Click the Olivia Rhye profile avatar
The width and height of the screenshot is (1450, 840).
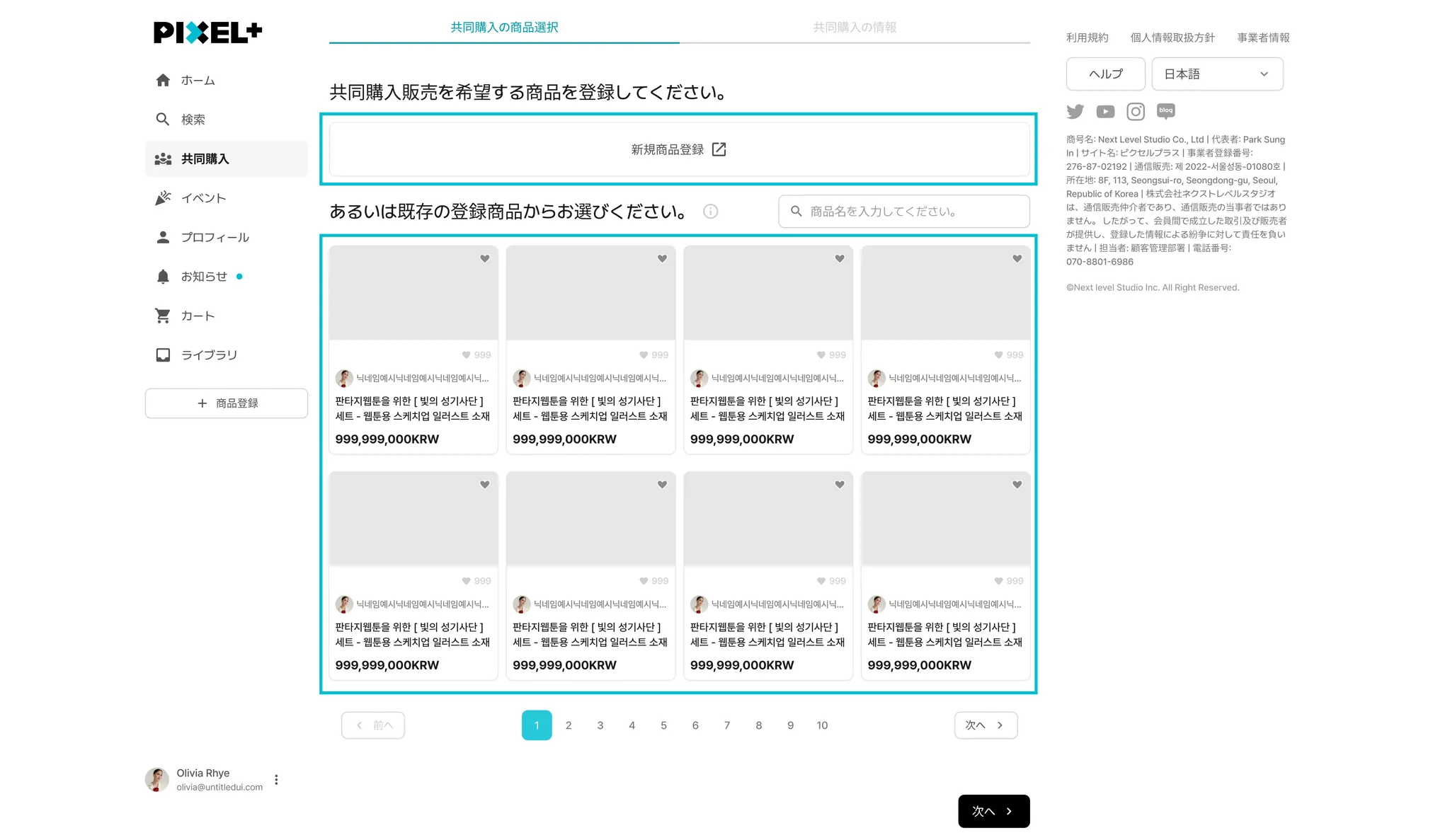coord(157,779)
